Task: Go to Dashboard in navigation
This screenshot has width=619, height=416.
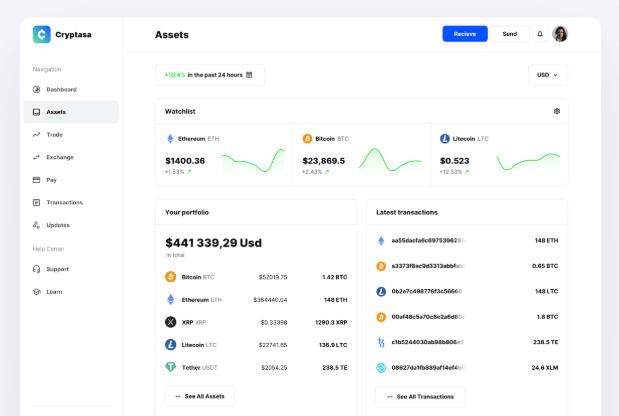Action: click(71, 90)
